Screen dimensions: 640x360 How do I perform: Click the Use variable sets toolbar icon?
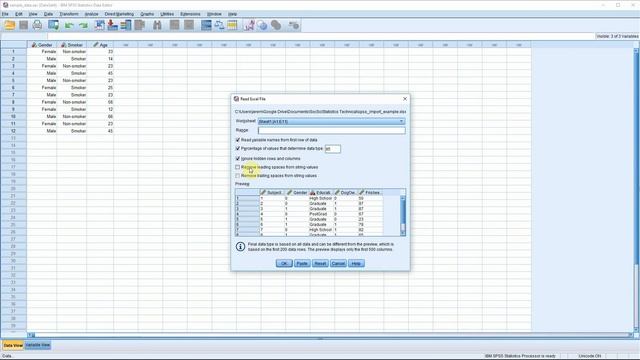point(262,25)
